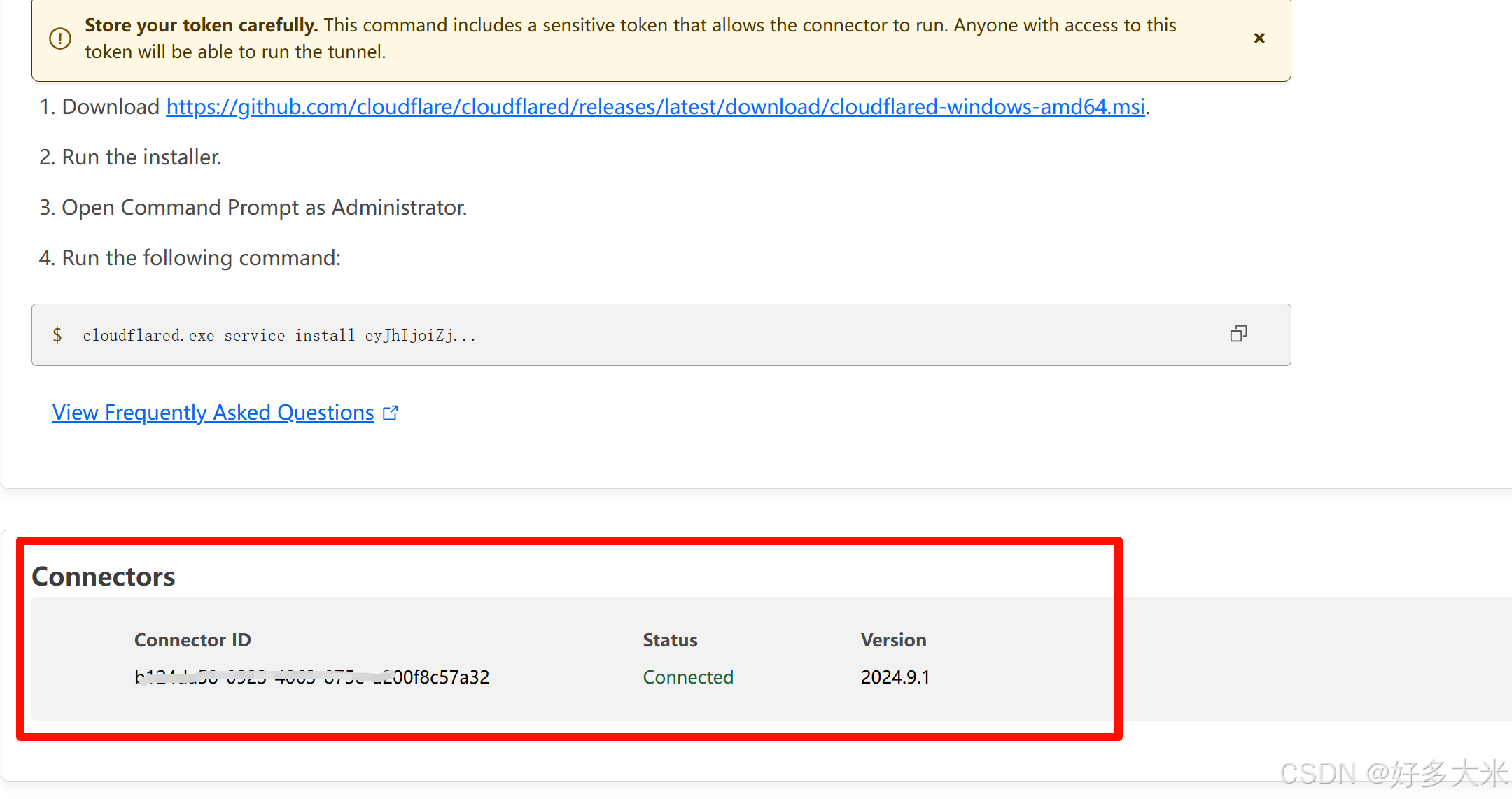Image resolution: width=1512 pixels, height=799 pixels.
Task: Click the warning exclamation icon in banner
Action: point(60,38)
